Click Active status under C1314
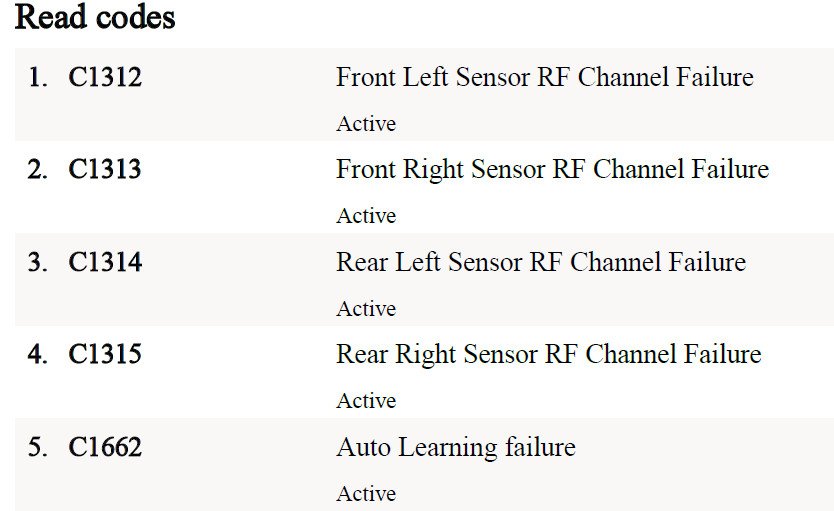The height and width of the screenshot is (511, 834). pyautogui.click(x=366, y=309)
